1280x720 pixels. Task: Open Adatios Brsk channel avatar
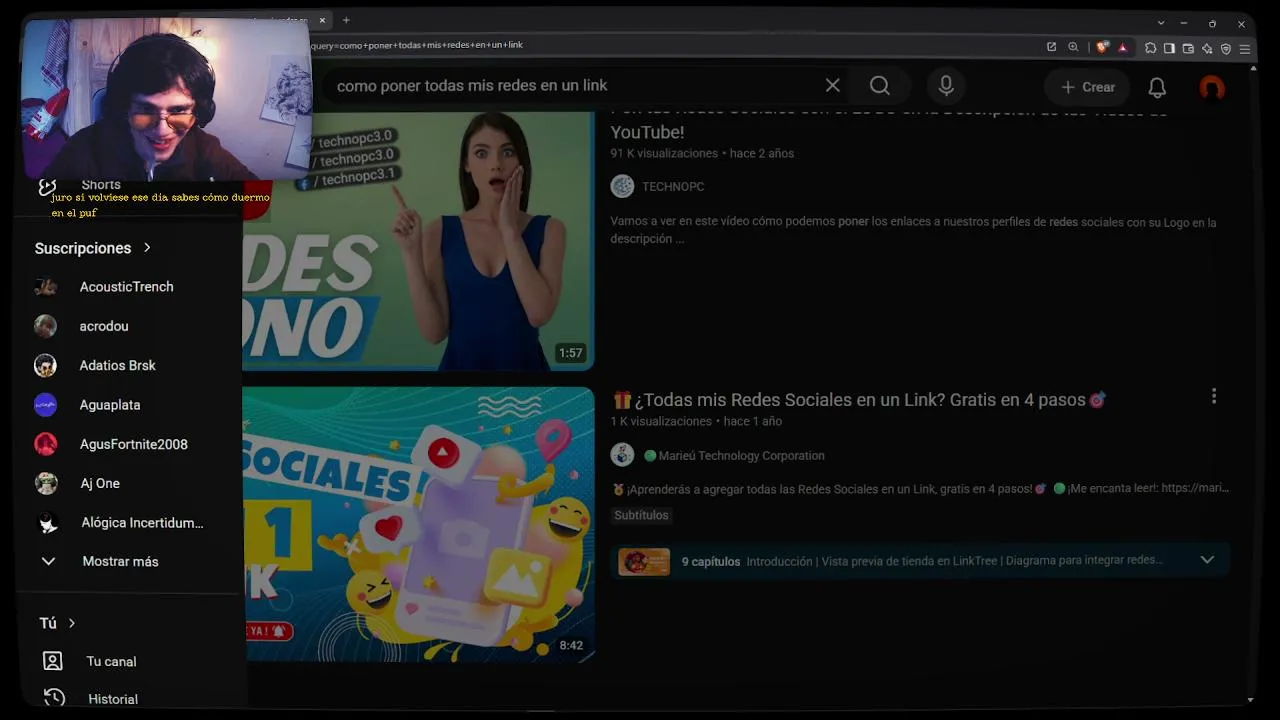[x=45, y=365]
